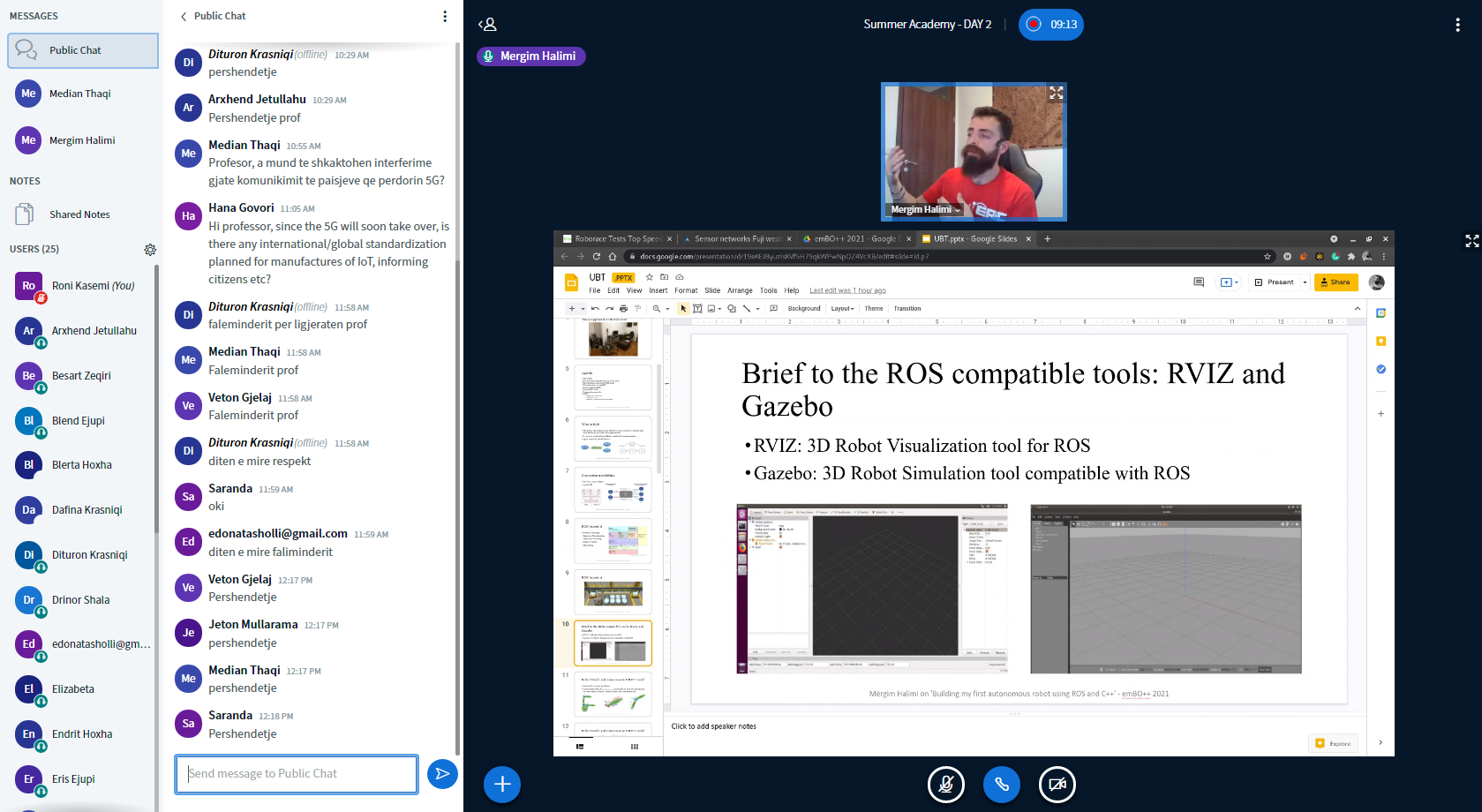Open Median Thaqi private chat
1482x812 pixels.
click(x=80, y=94)
